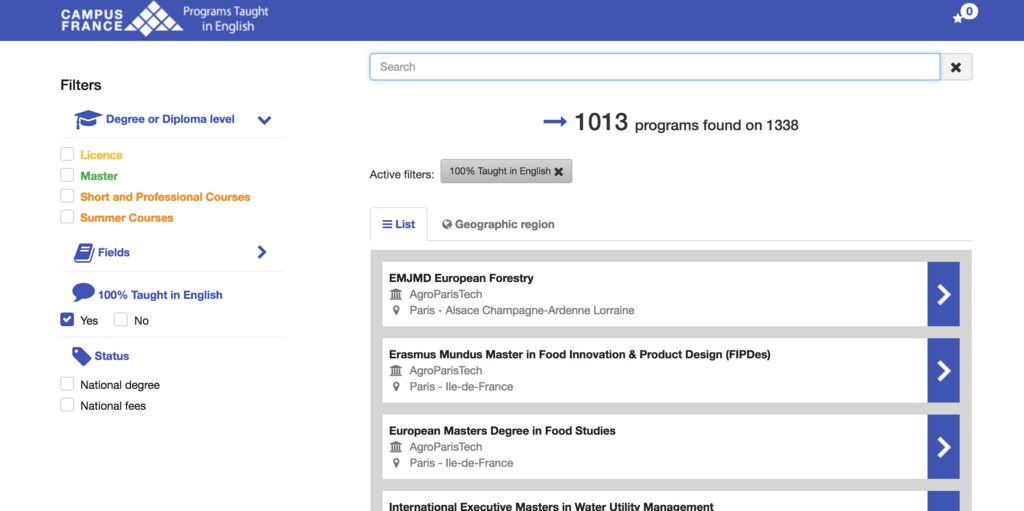The width and height of the screenshot is (1024, 511).
Task: Click the Fields heading label
Action: click(114, 252)
